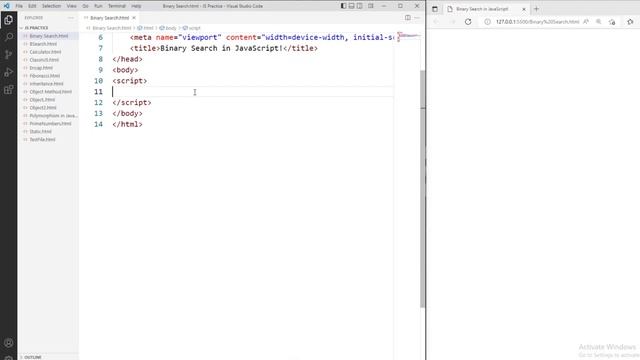This screenshot has height=360, width=640.
Task: Split the editor to the right
Action: coord(408,18)
